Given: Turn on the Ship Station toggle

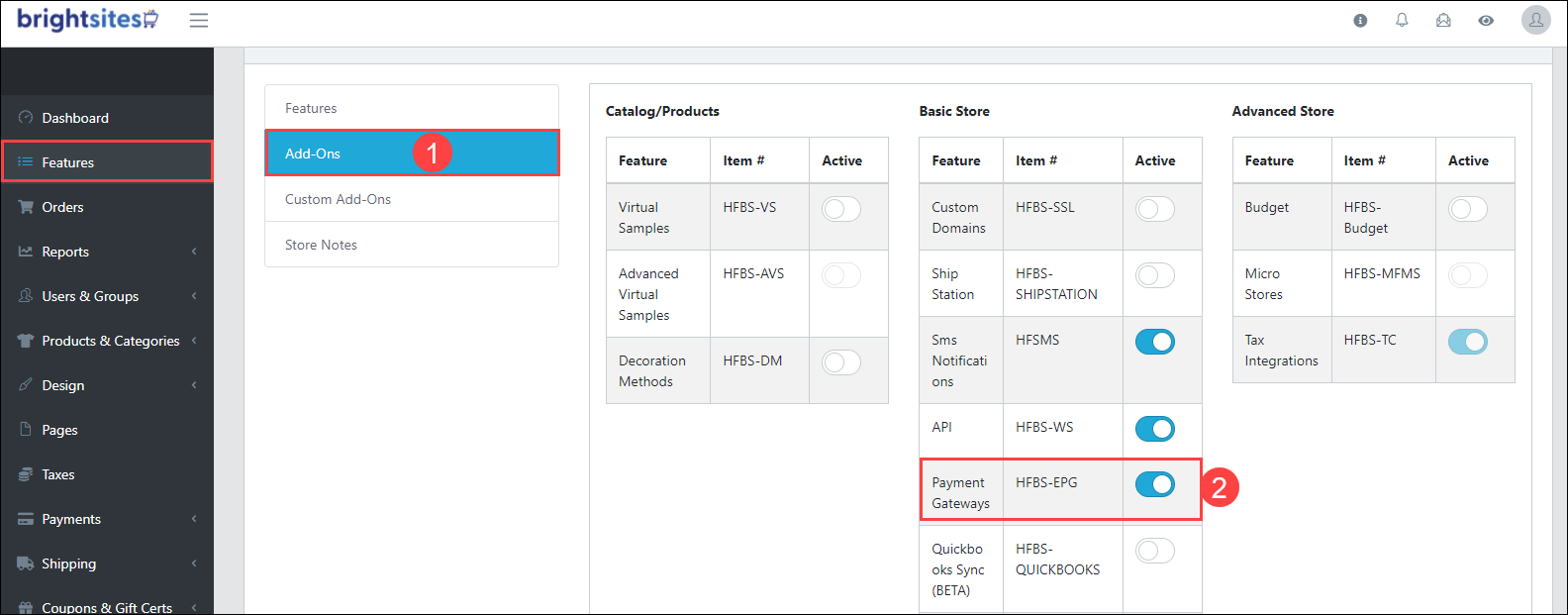Looking at the screenshot, I should tap(1155, 275).
